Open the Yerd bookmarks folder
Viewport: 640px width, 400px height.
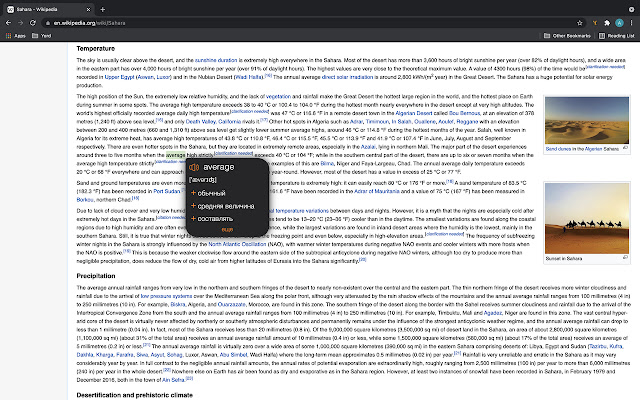tap(42, 36)
